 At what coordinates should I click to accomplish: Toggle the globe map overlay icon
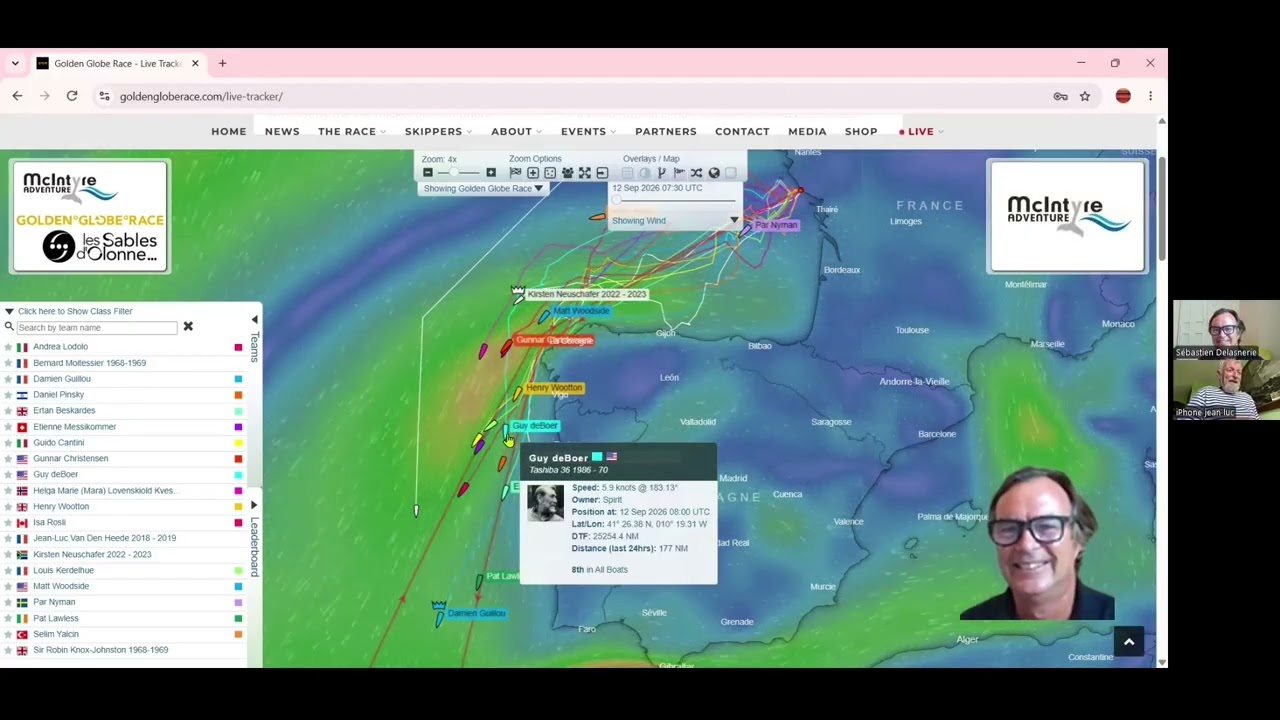tap(714, 173)
